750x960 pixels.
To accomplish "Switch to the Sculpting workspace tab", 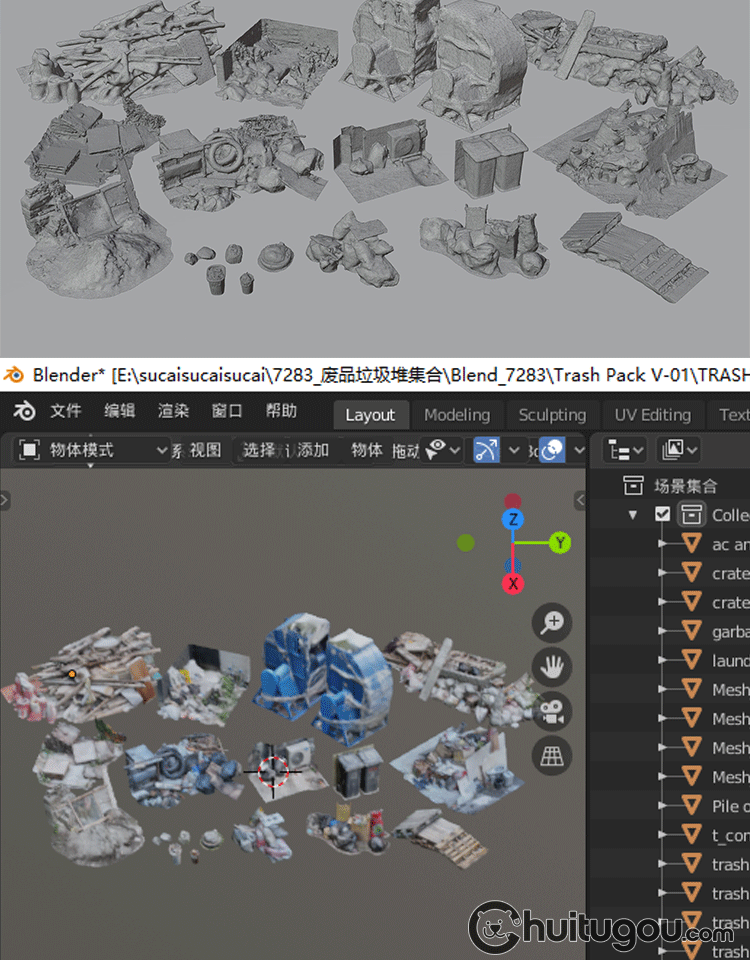I will pos(552,415).
